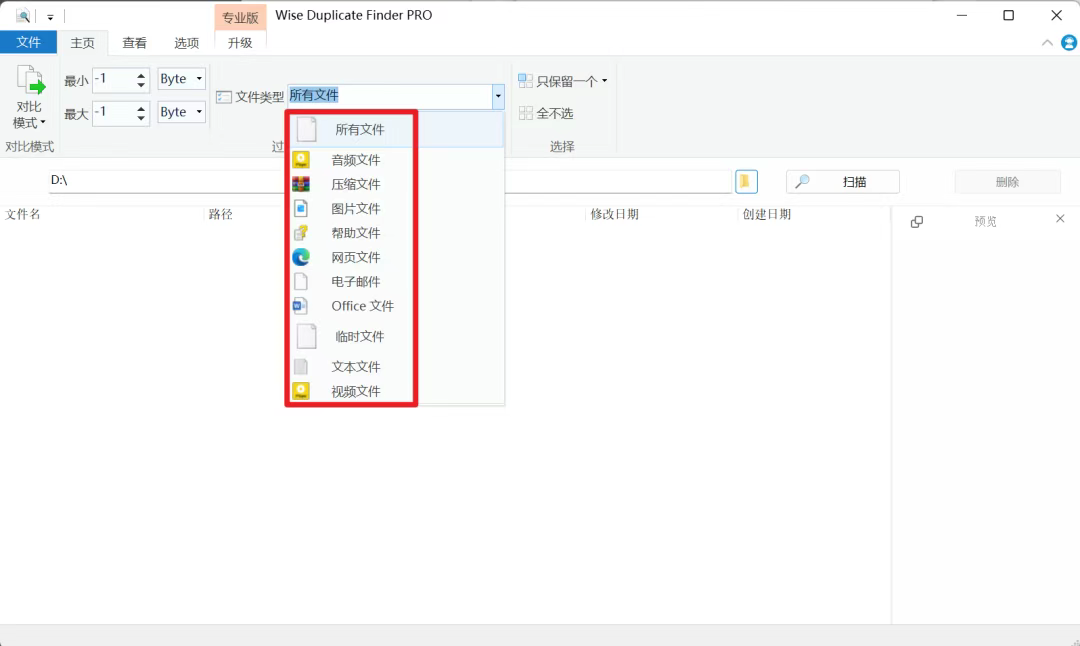This screenshot has width=1080, height=646.
Task: Expand the 只保留一个 dropdown arrow
Action: (x=605, y=81)
